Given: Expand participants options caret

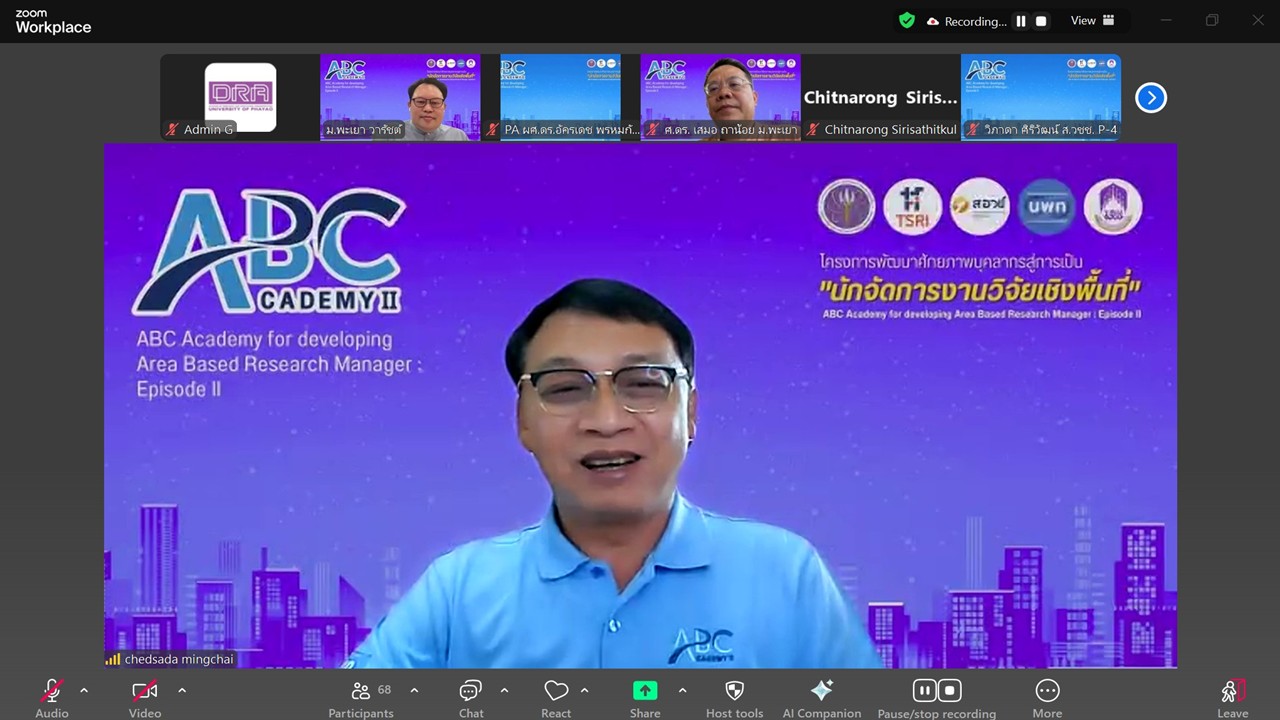Looking at the screenshot, I should click(414, 690).
